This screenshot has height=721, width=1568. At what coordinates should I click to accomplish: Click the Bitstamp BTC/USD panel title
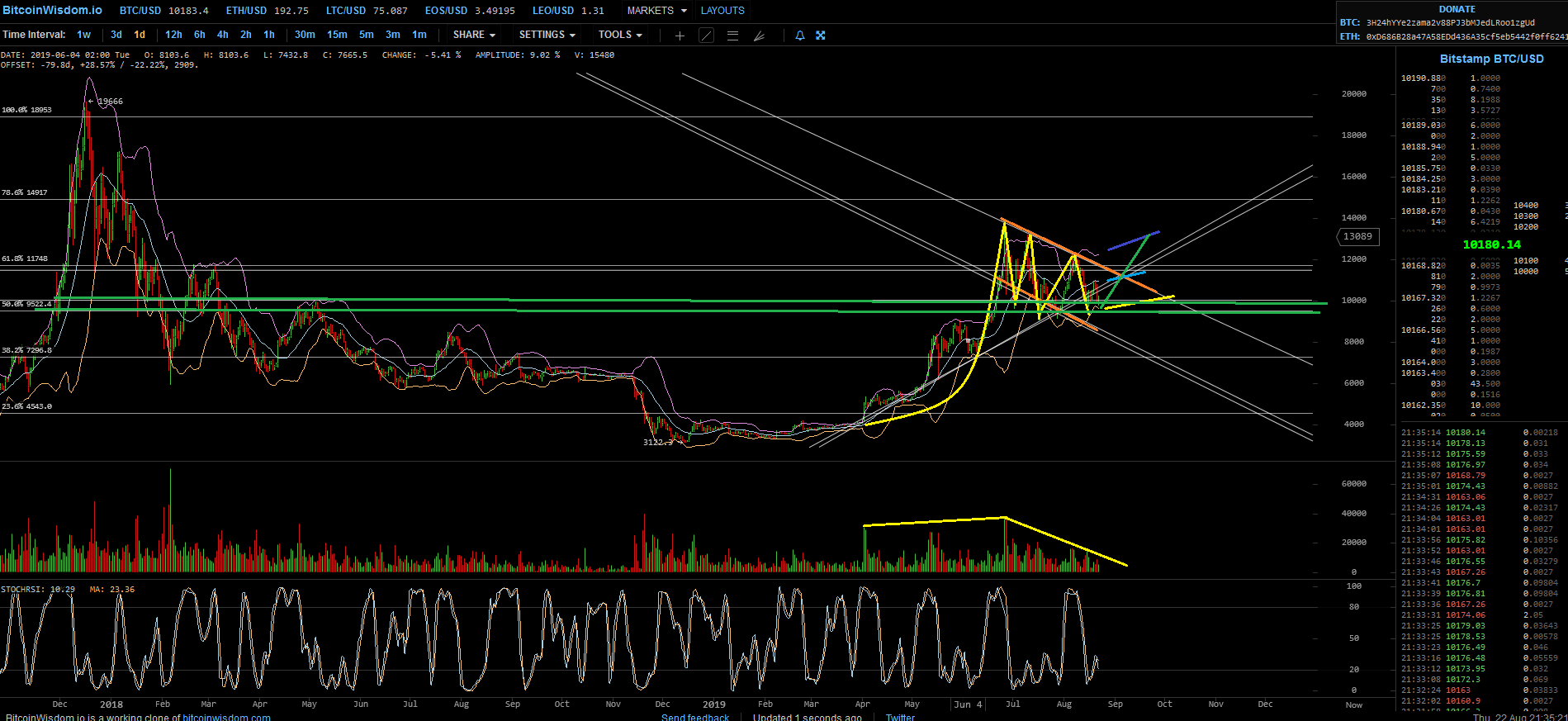coord(1492,59)
